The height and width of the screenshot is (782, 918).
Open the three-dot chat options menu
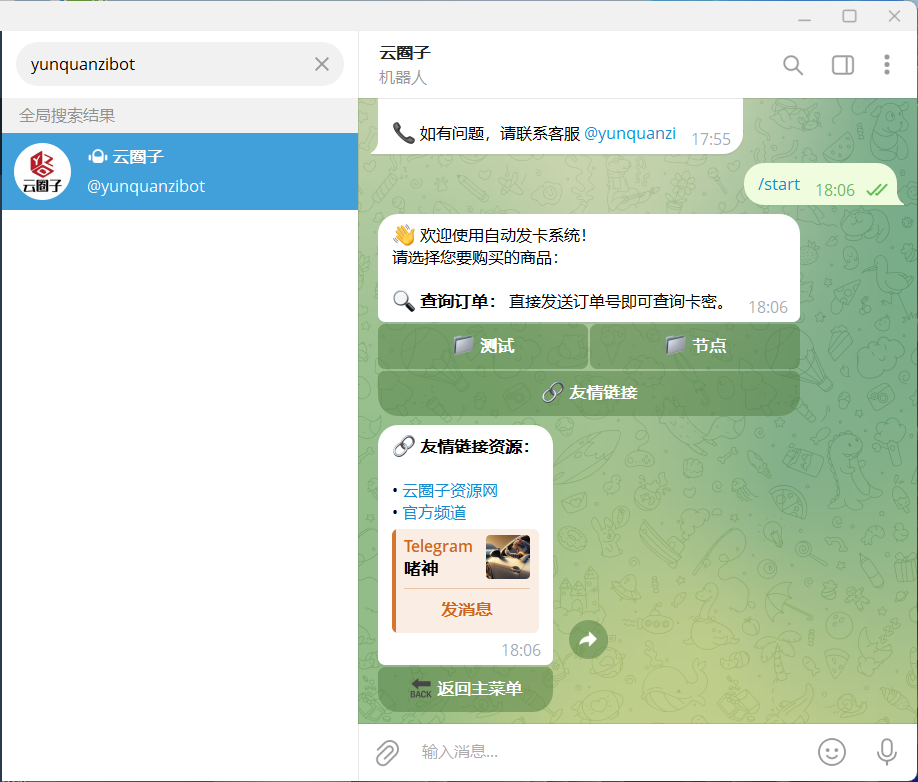coord(887,65)
